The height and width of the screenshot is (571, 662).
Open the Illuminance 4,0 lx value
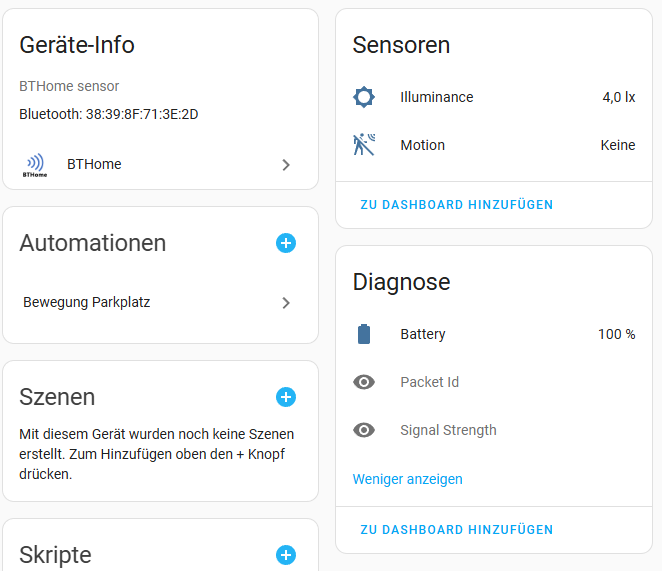(x=618, y=97)
